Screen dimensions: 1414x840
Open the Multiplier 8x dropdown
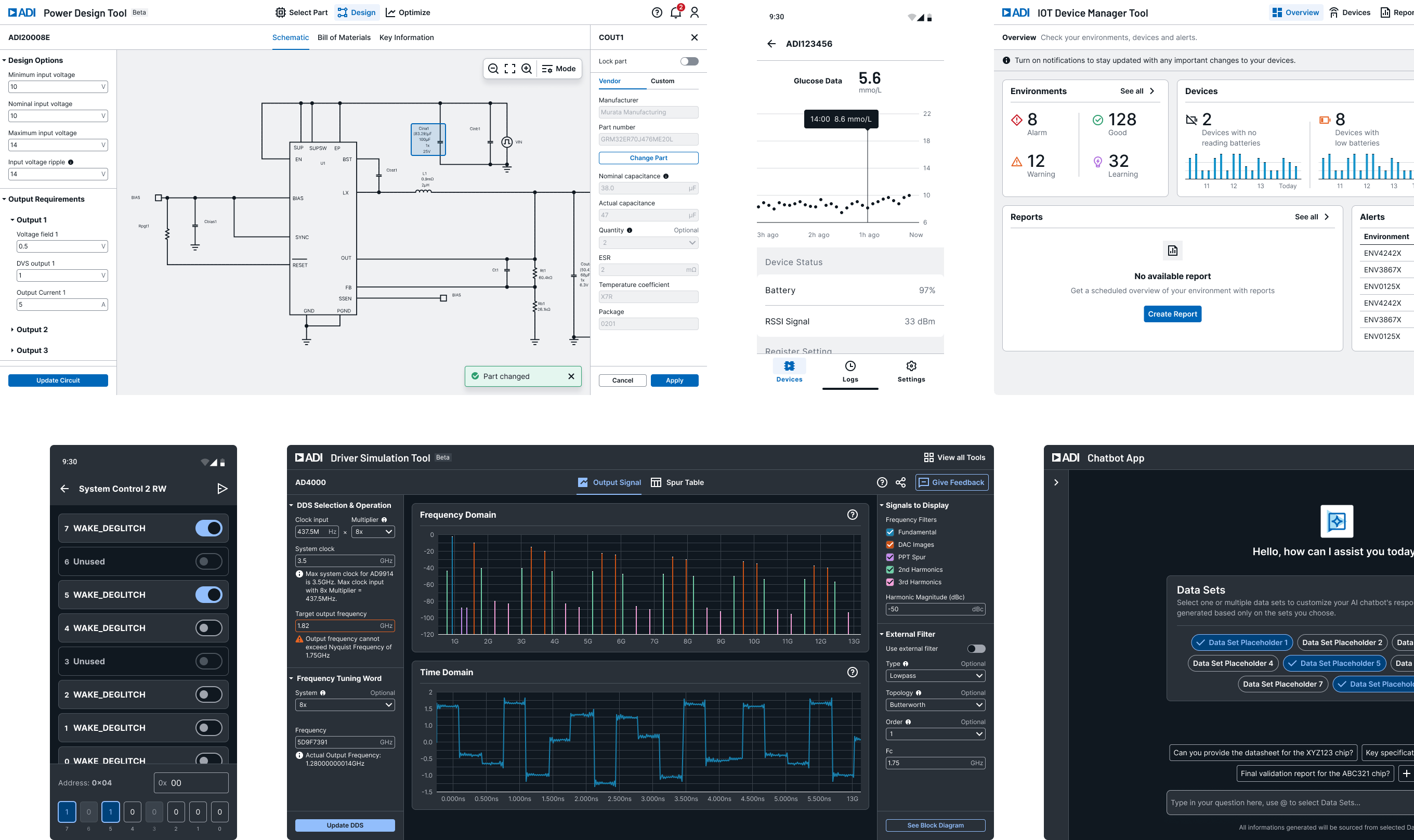pyautogui.click(x=372, y=532)
